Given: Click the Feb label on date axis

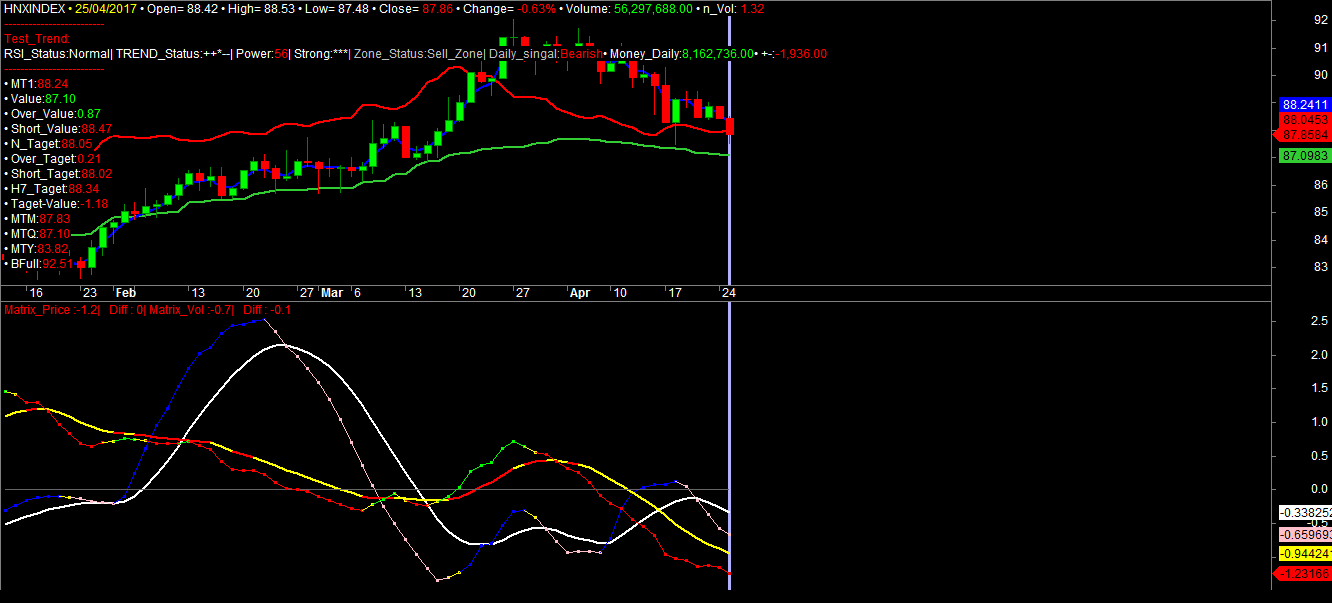Looking at the screenshot, I should [x=125, y=293].
